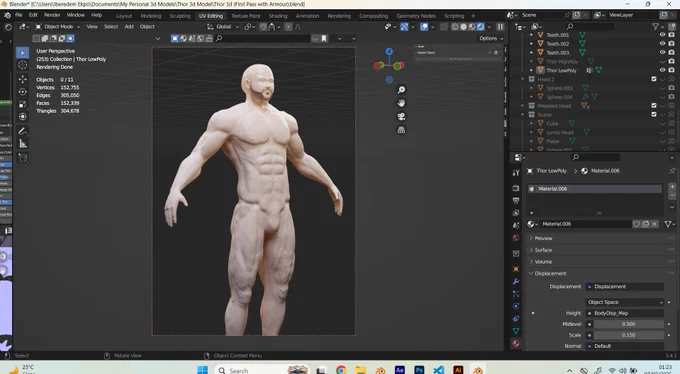Open the viewport Add menu
The height and width of the screenshot is (374, 680).
coord(129,27)
